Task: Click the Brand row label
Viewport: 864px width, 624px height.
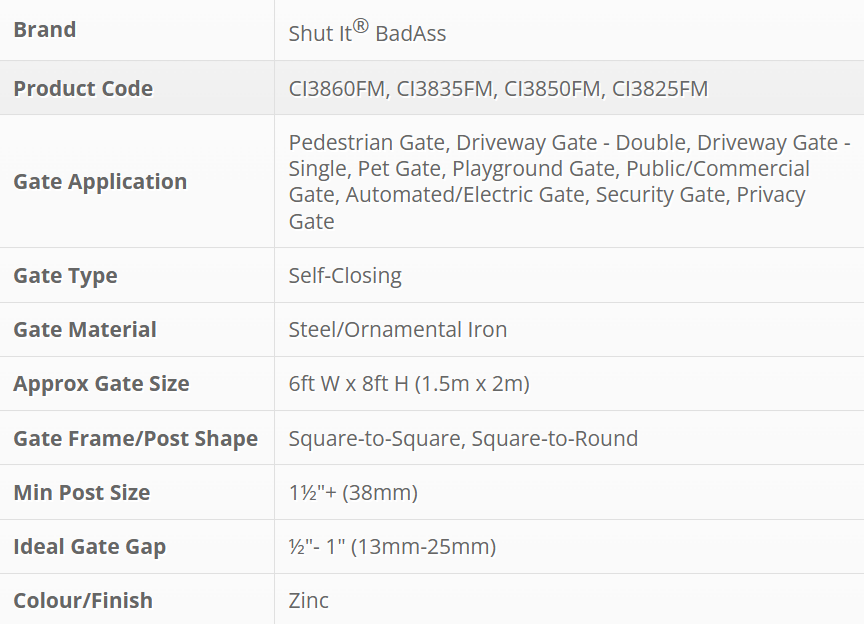Action: coord(45,30)
